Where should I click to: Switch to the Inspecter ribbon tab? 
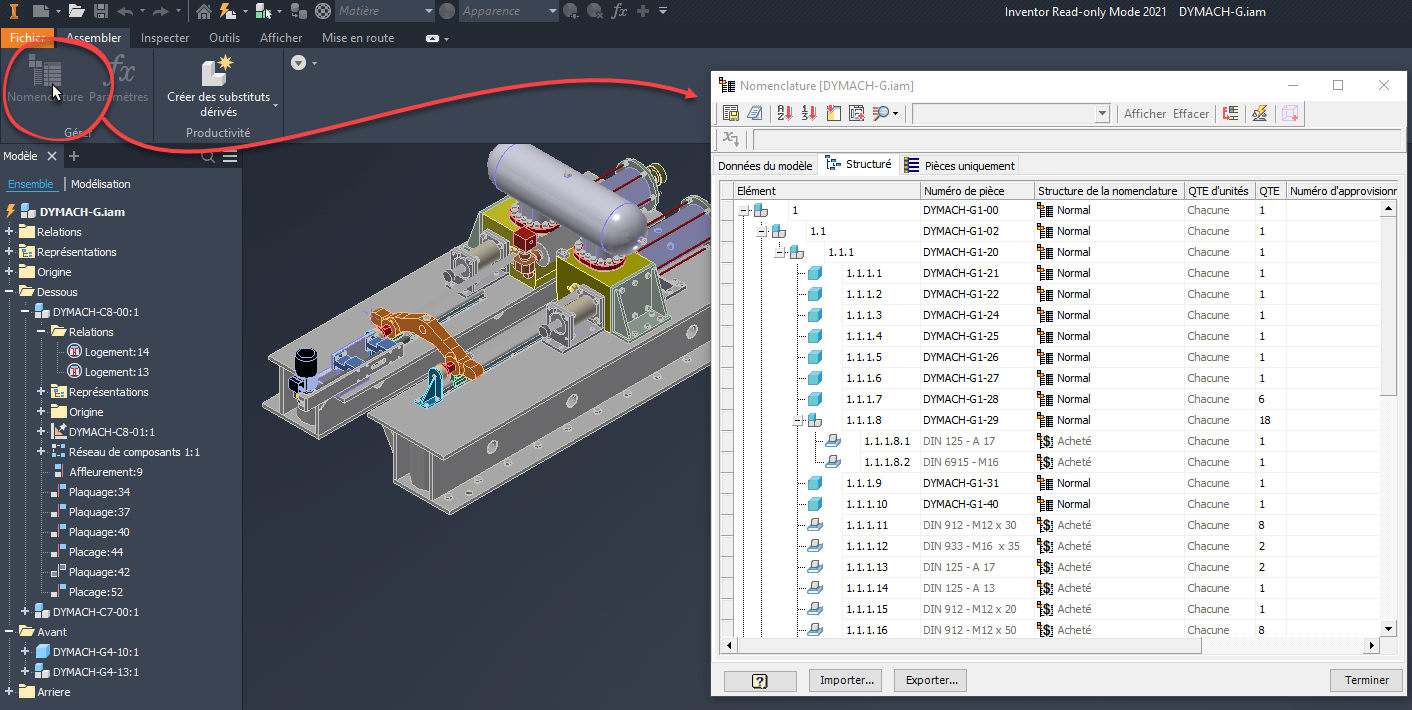pos(165,38)
